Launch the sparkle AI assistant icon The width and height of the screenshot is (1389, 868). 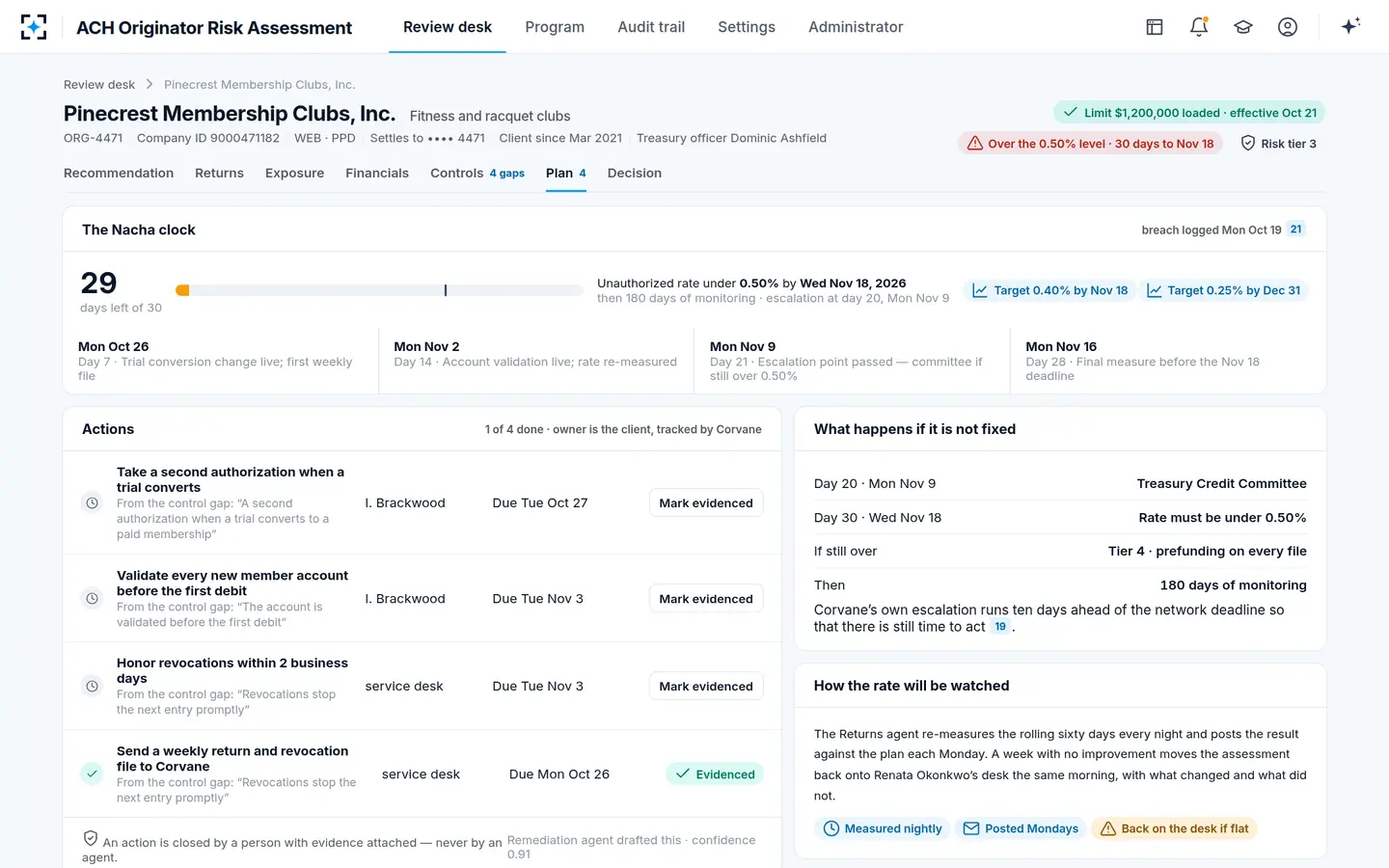(1350, 26)
